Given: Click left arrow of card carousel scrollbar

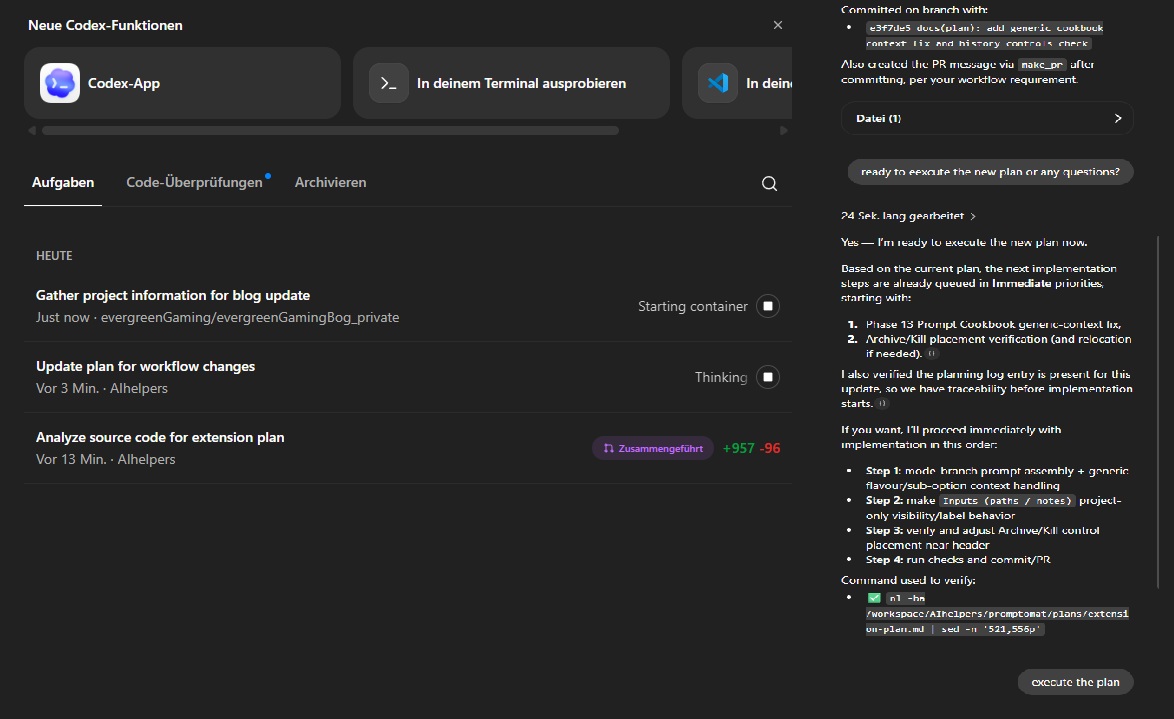Looking at the screenshot, I should (31, 130).
